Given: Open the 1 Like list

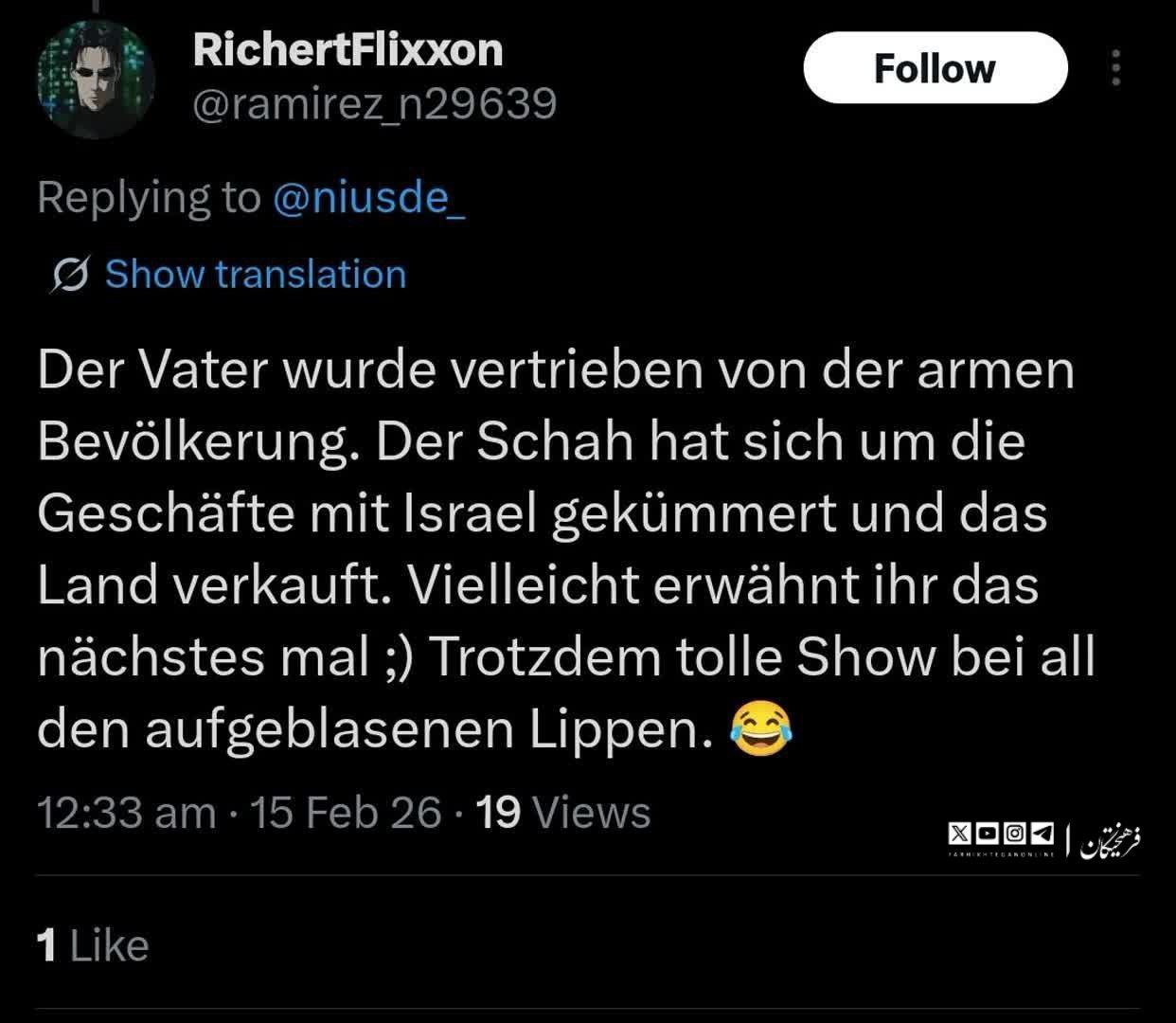Looking at the screenshot, I should pos(93,945).
